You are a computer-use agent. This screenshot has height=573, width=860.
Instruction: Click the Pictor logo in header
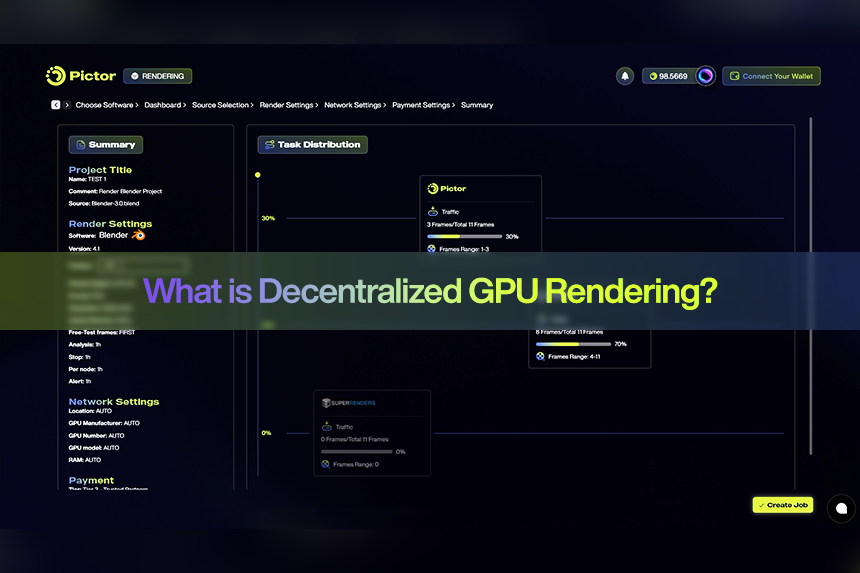click(81, 76)
